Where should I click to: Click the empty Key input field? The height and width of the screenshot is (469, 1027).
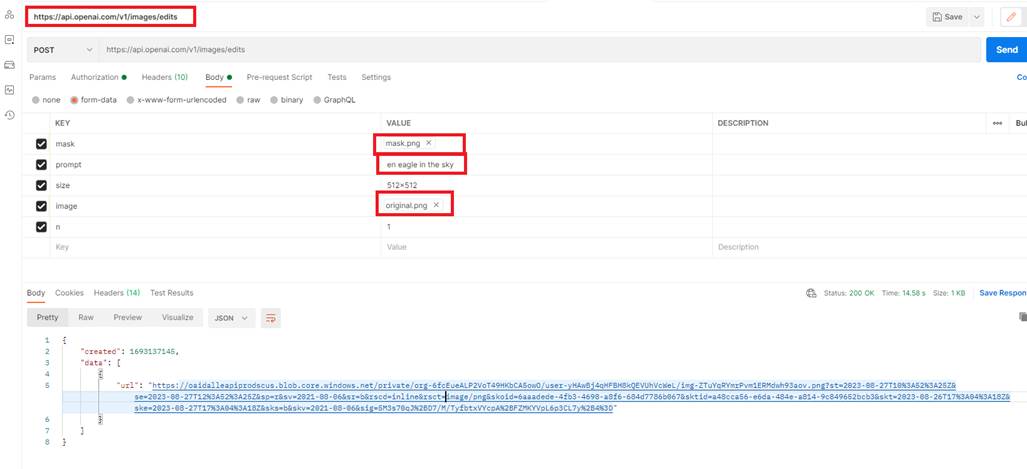[x=215, y=247]
